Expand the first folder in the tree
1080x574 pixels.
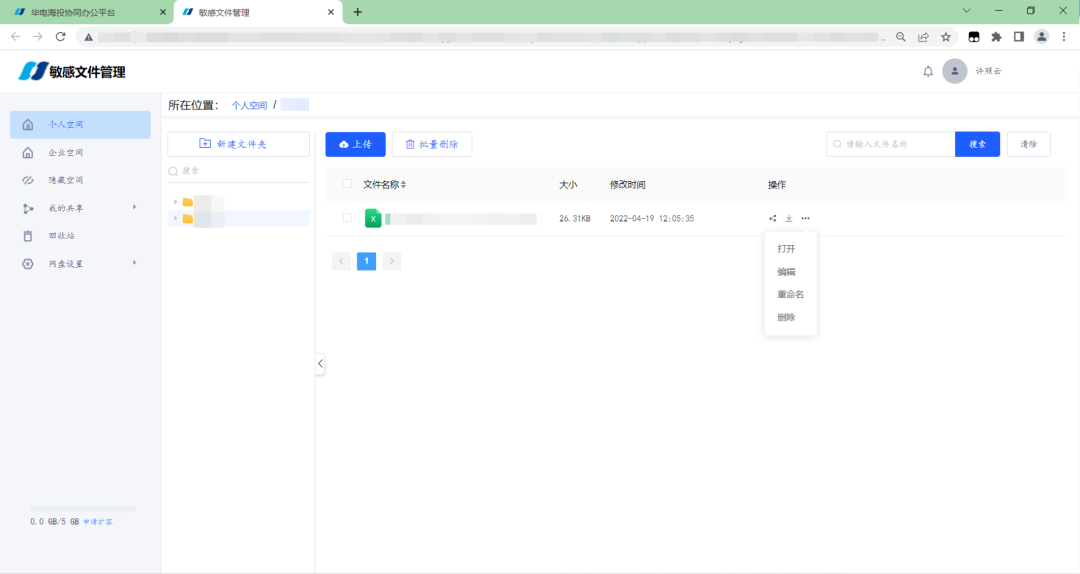[176, 202]
